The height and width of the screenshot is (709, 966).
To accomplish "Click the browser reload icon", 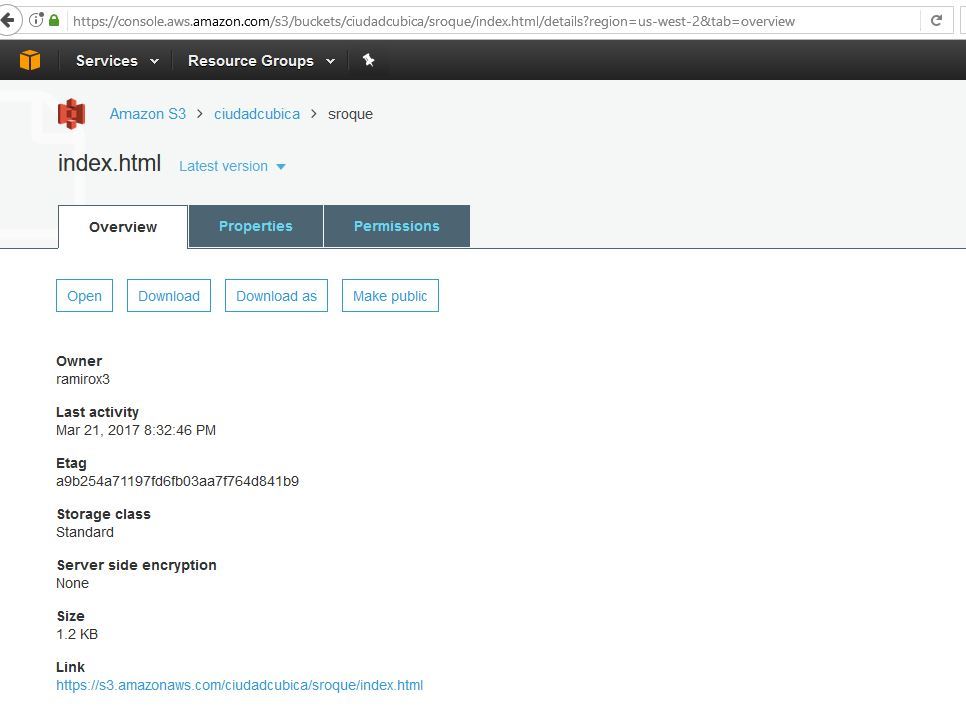I will click(x=936, y=20).
